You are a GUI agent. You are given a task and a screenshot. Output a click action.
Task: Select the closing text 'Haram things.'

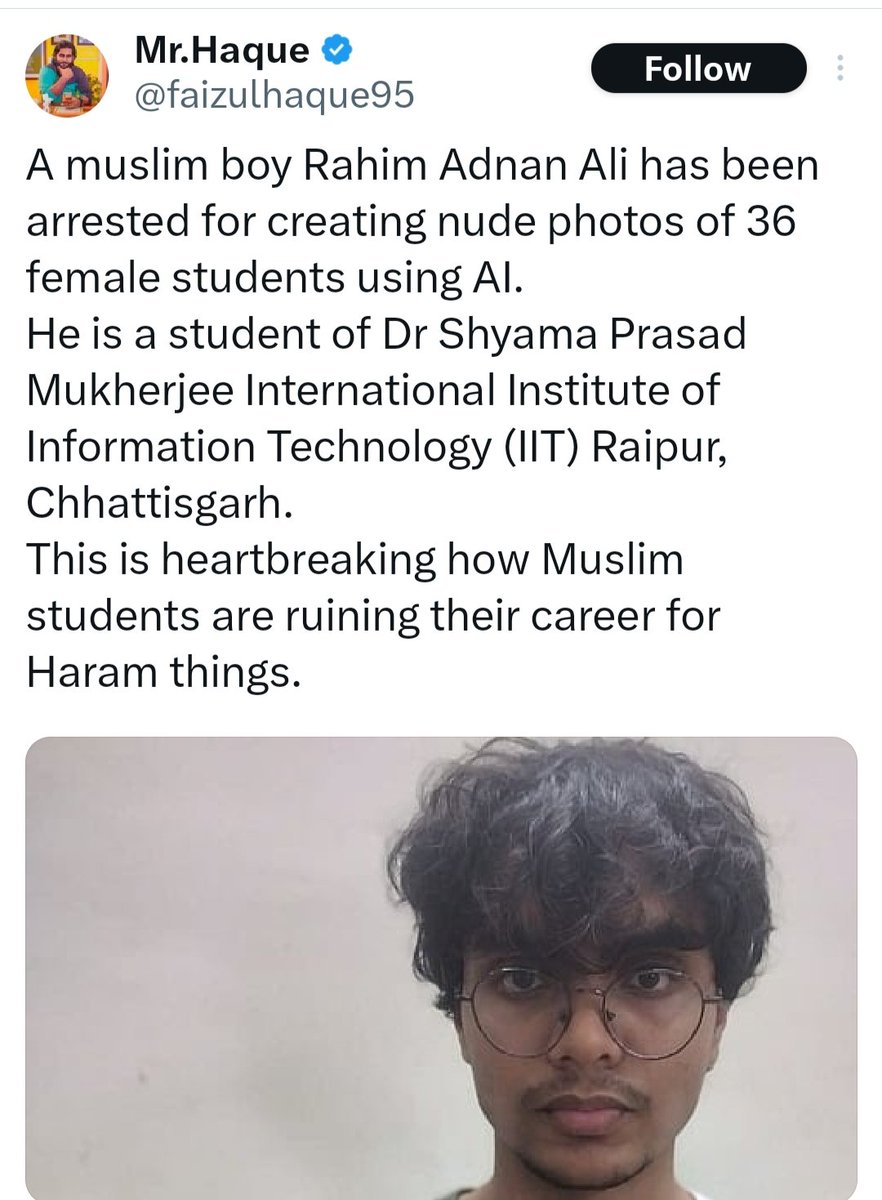tap(163, 673)
